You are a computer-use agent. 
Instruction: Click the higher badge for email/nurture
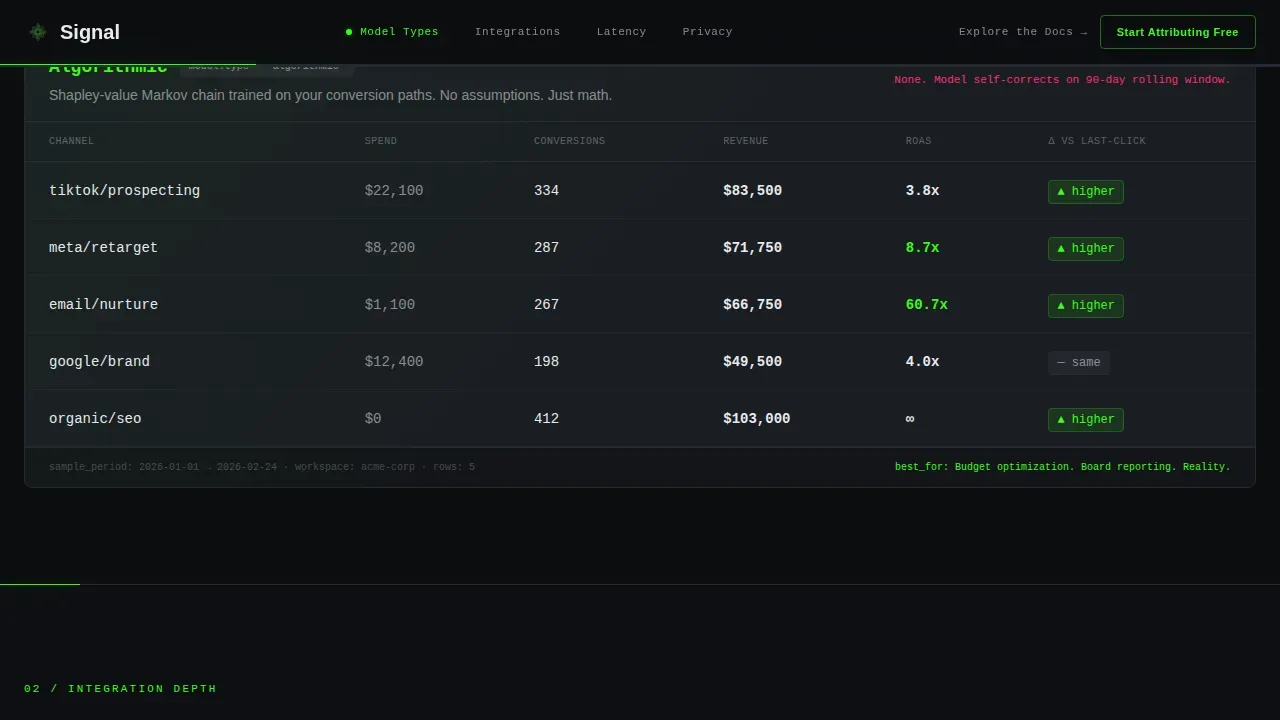(x=1085, y=305)
